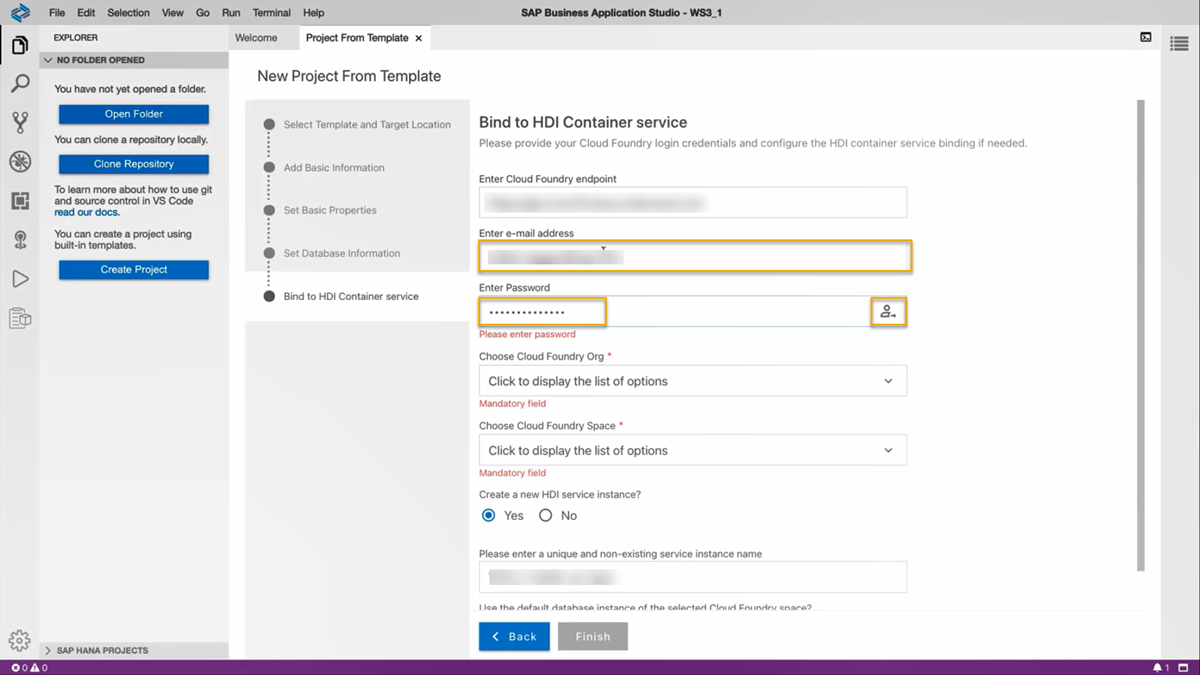Open the storyboard panel icon in activity bar
Viewport: 1200px width, 675px height.
pos(20,319)
